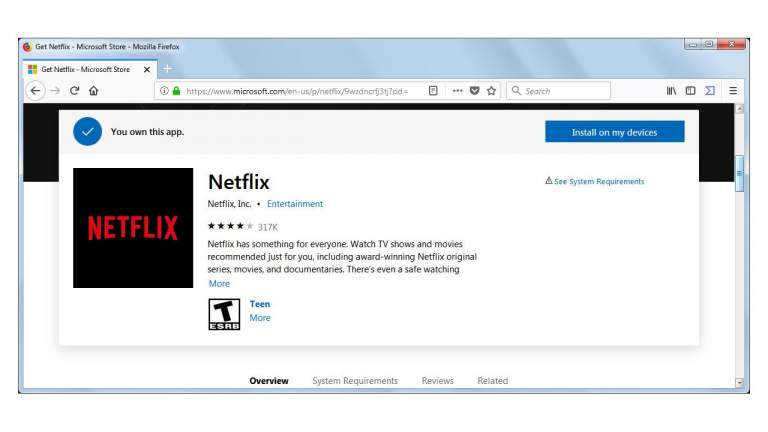Show site information icon in address bar

coord(164,91)
